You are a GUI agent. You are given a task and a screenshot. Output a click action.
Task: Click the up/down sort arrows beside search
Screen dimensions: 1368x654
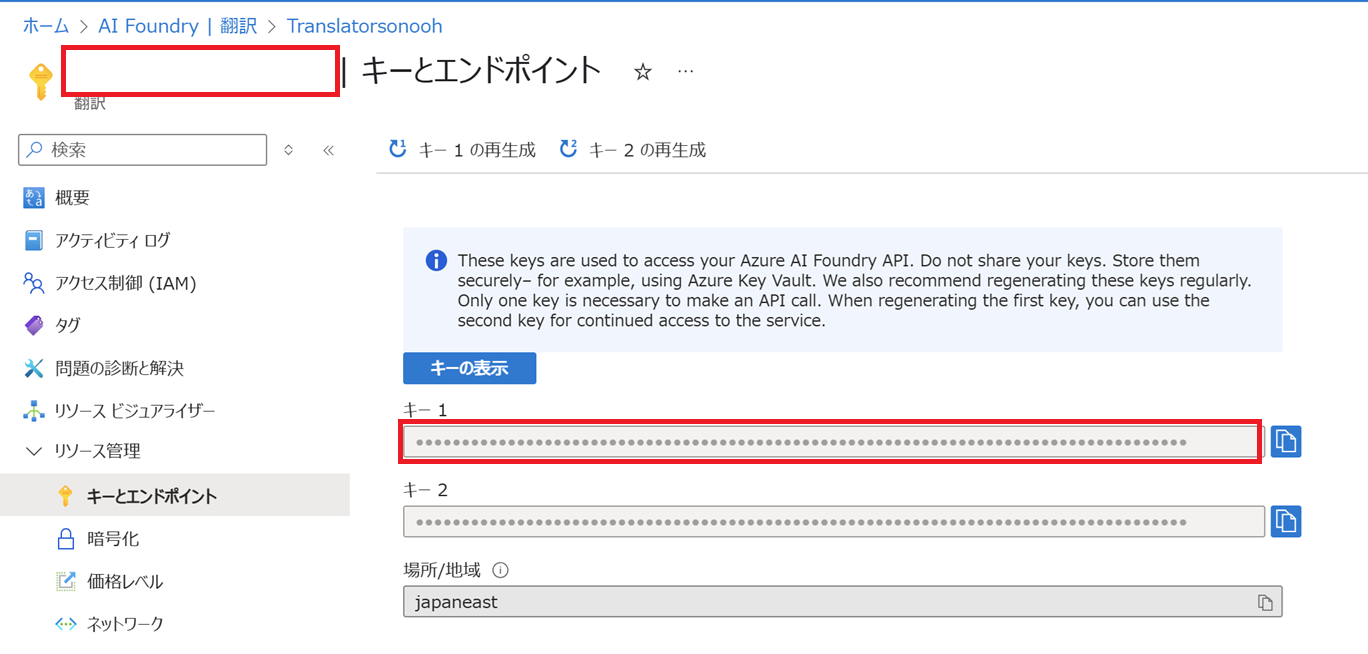pyautogui.click(x=288, y=150)
